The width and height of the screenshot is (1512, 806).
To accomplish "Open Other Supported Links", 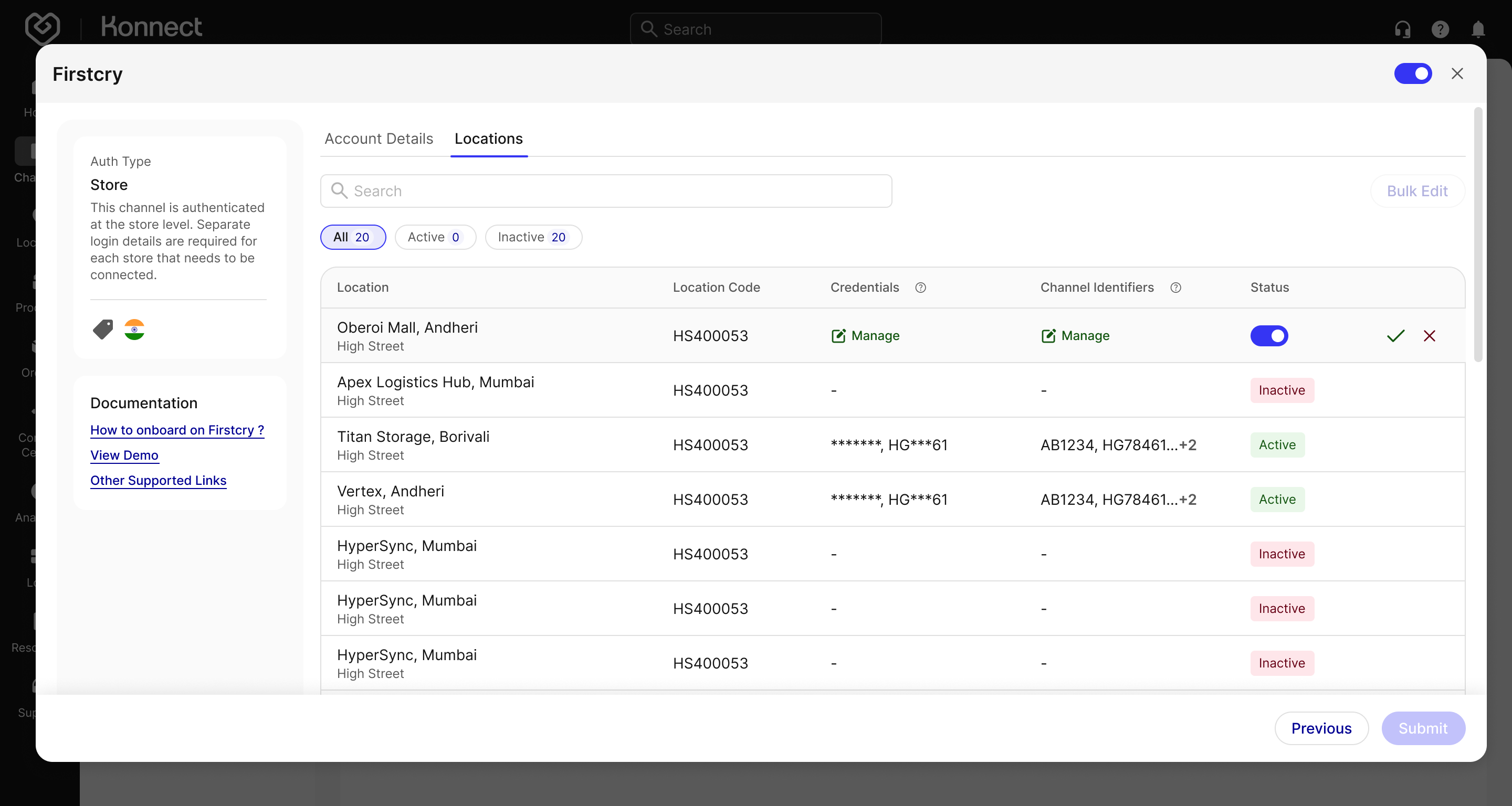I will click(x=159, y=481).
